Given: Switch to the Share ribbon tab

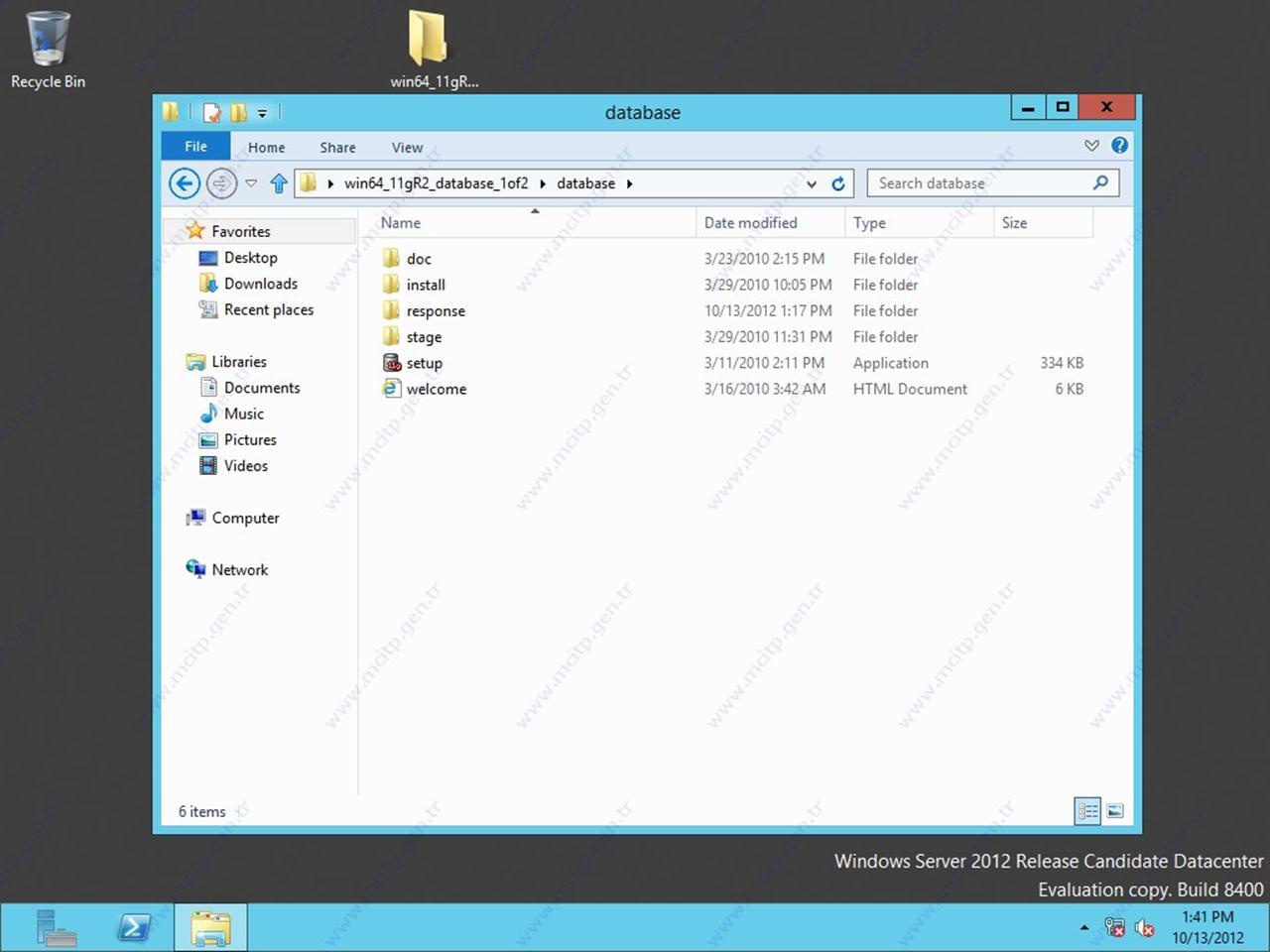Looking at the screenshot, I should click(337, 147).
